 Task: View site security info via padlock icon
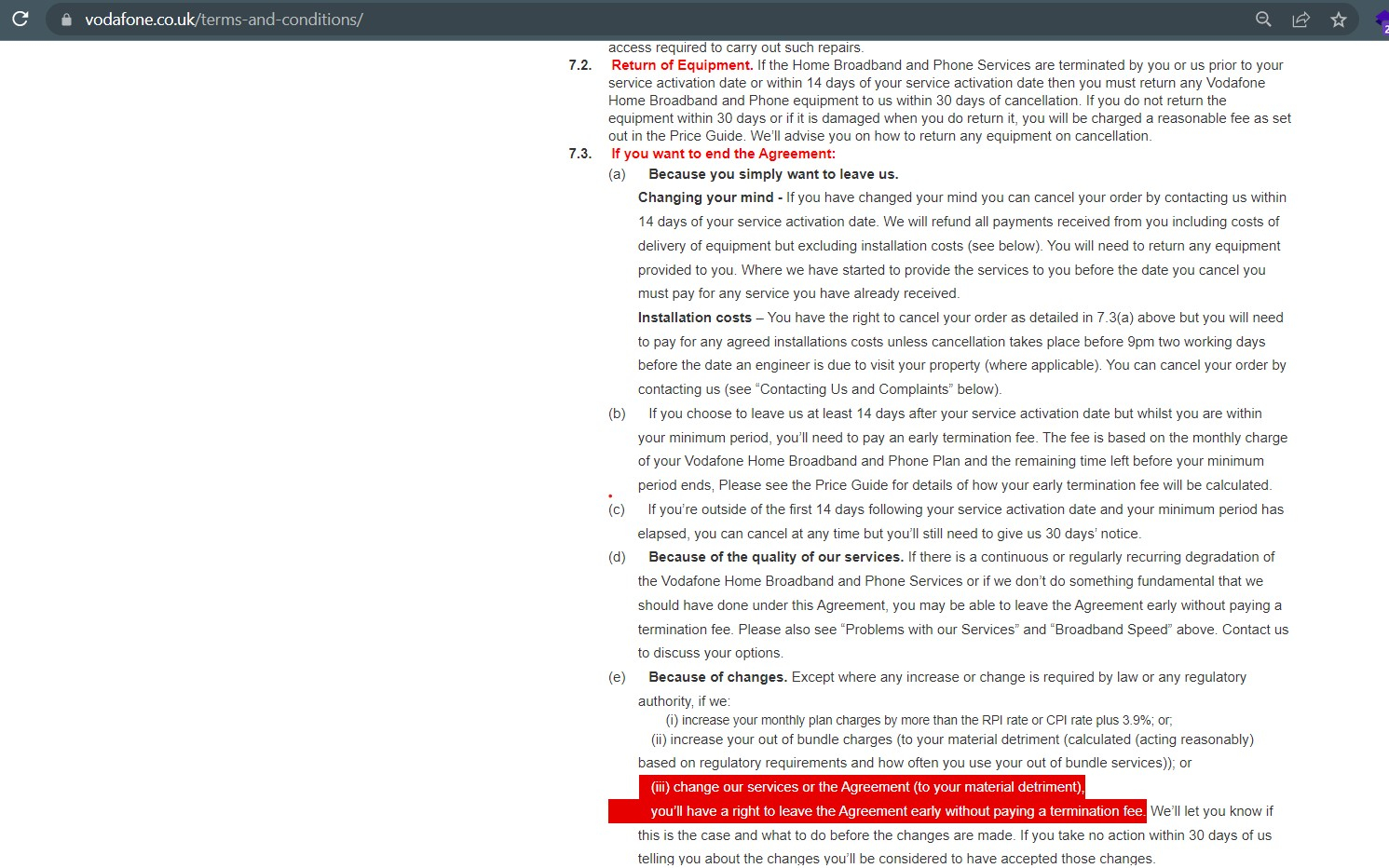tap(66, 20)
